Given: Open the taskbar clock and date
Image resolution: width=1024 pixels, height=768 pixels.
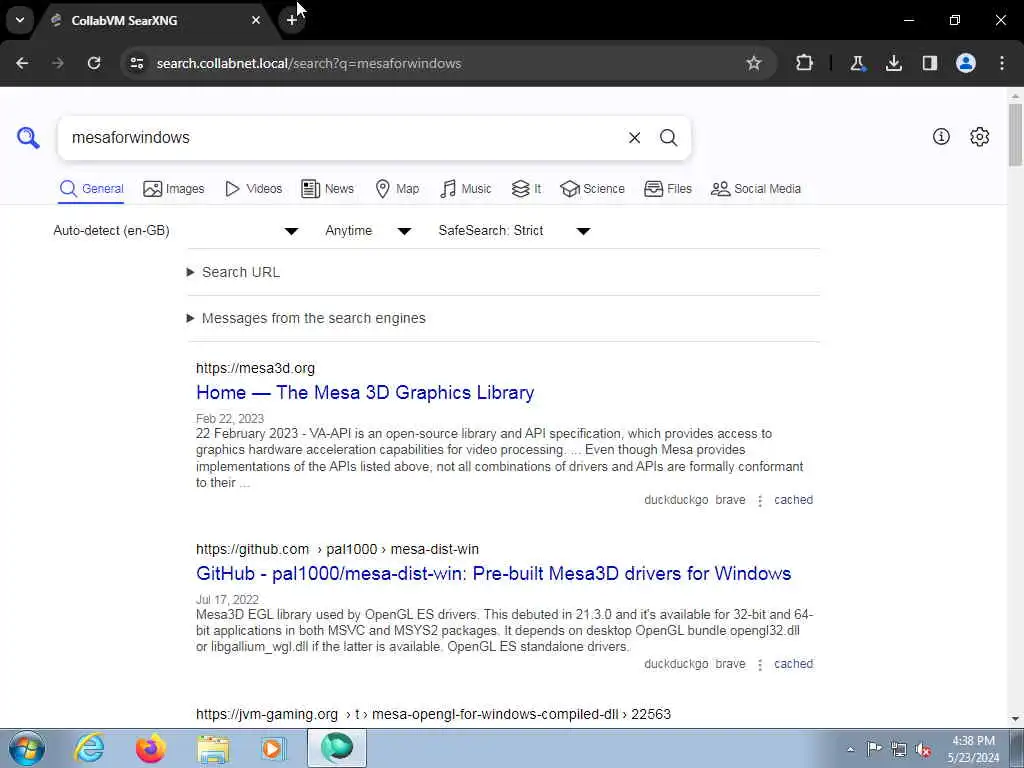Looking at the screenshot, I should 973,749.
